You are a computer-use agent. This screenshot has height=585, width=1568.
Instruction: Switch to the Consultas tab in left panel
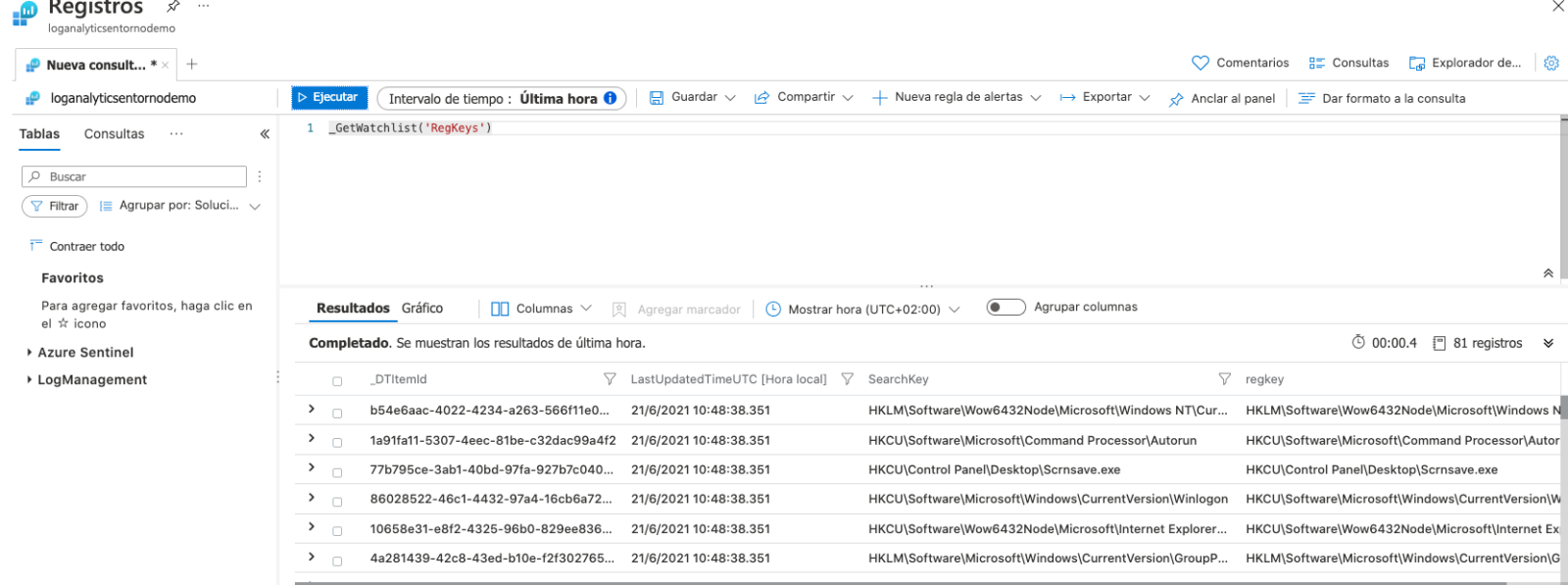(x=114, y=134)
